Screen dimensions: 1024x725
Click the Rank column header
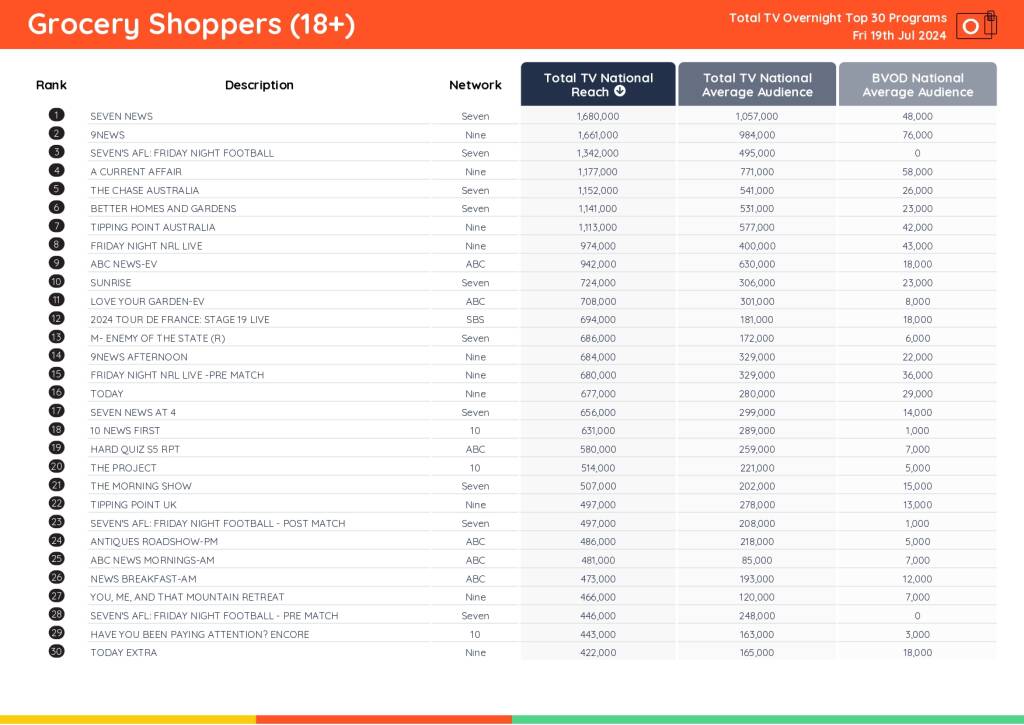pyautogui.click(x=51, y=85)
